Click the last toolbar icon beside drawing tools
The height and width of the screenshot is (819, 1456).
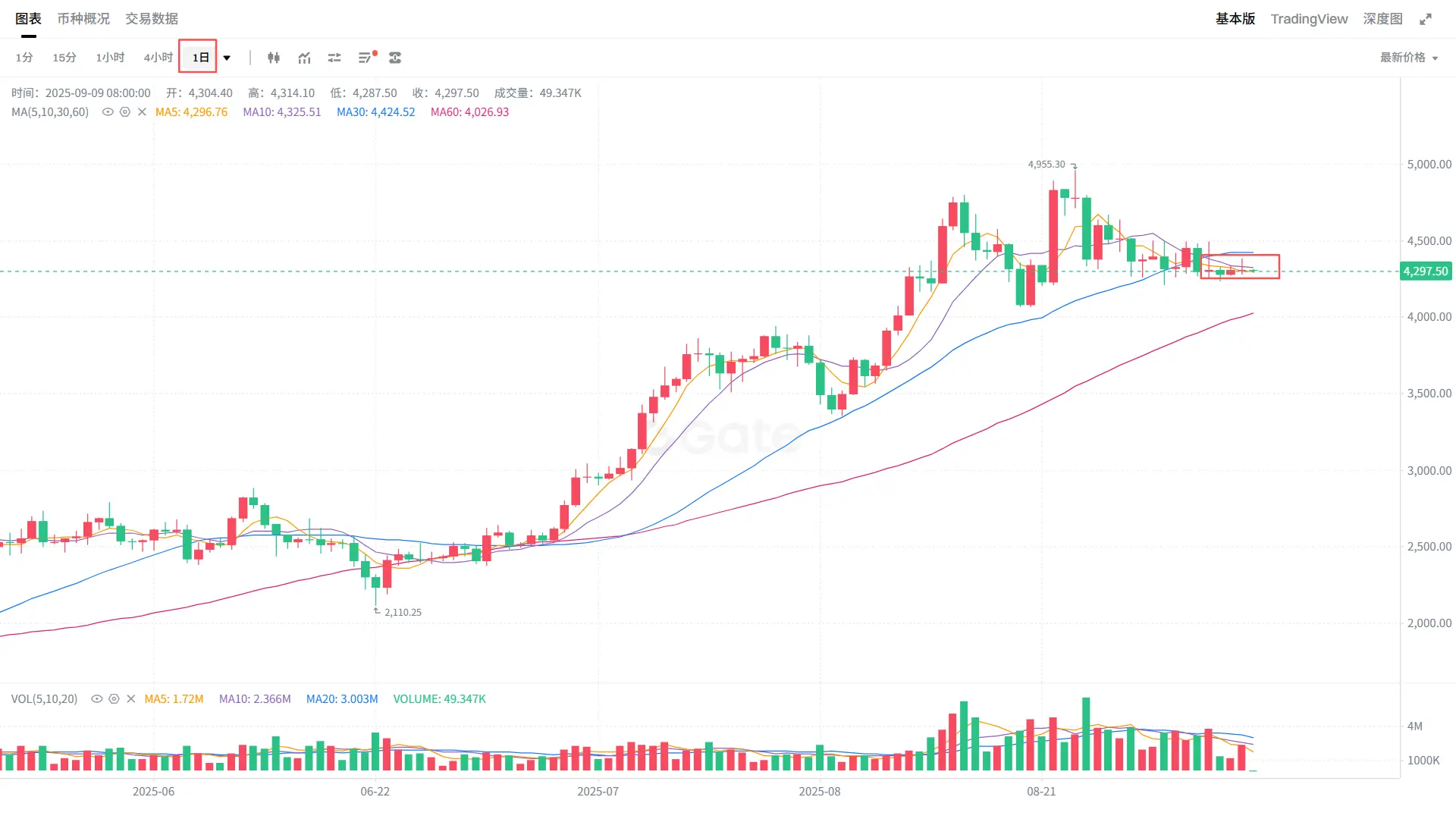click(x=395, y=58)
